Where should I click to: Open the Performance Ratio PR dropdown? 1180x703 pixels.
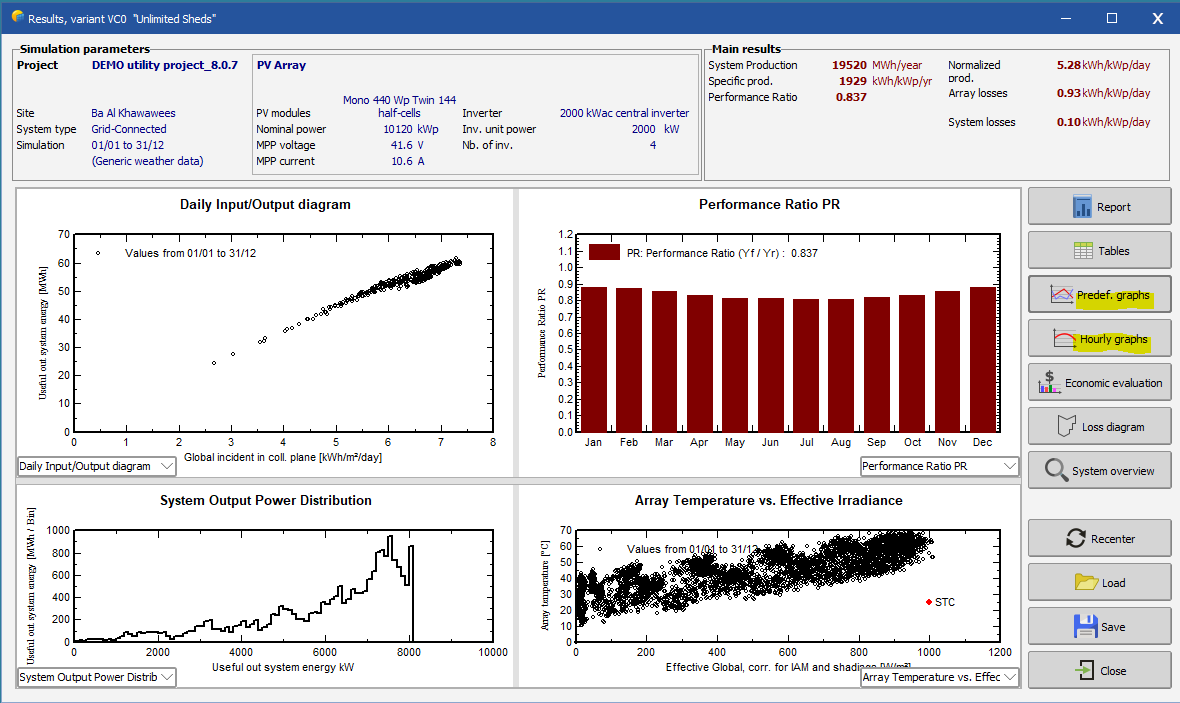click(939, 466)
